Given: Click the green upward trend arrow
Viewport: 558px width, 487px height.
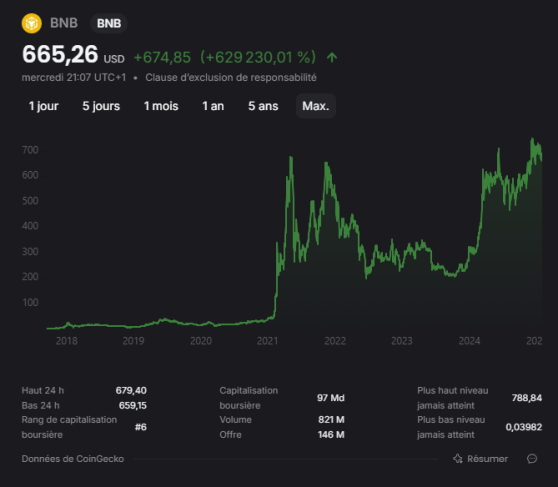Looking at the screenshot, I should 332,57.
